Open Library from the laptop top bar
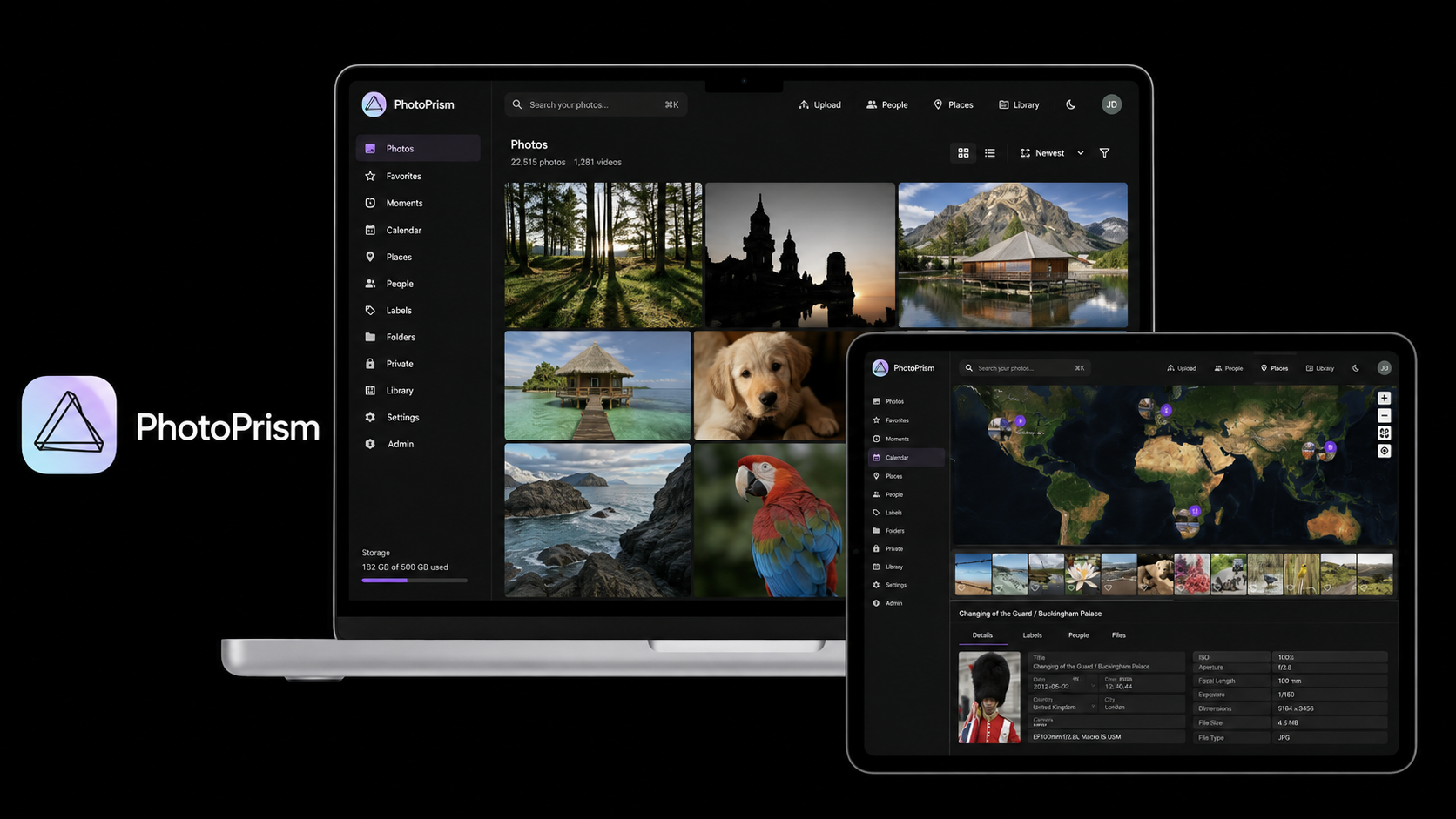Image resolution: width=1456 pixels, height=819 pixels. 1019,104
